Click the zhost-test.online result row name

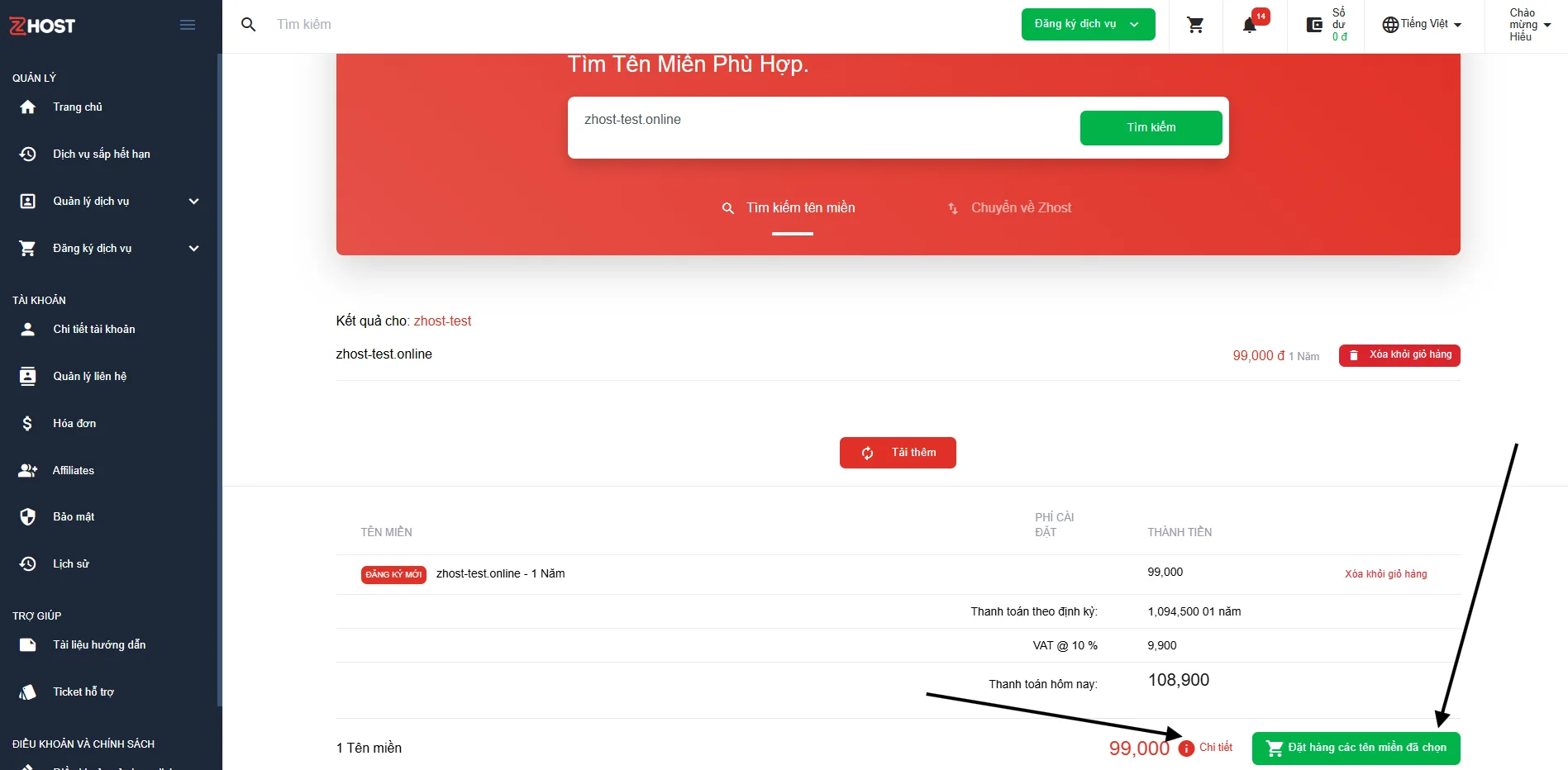pyautogui.click(x=384, y=354)
